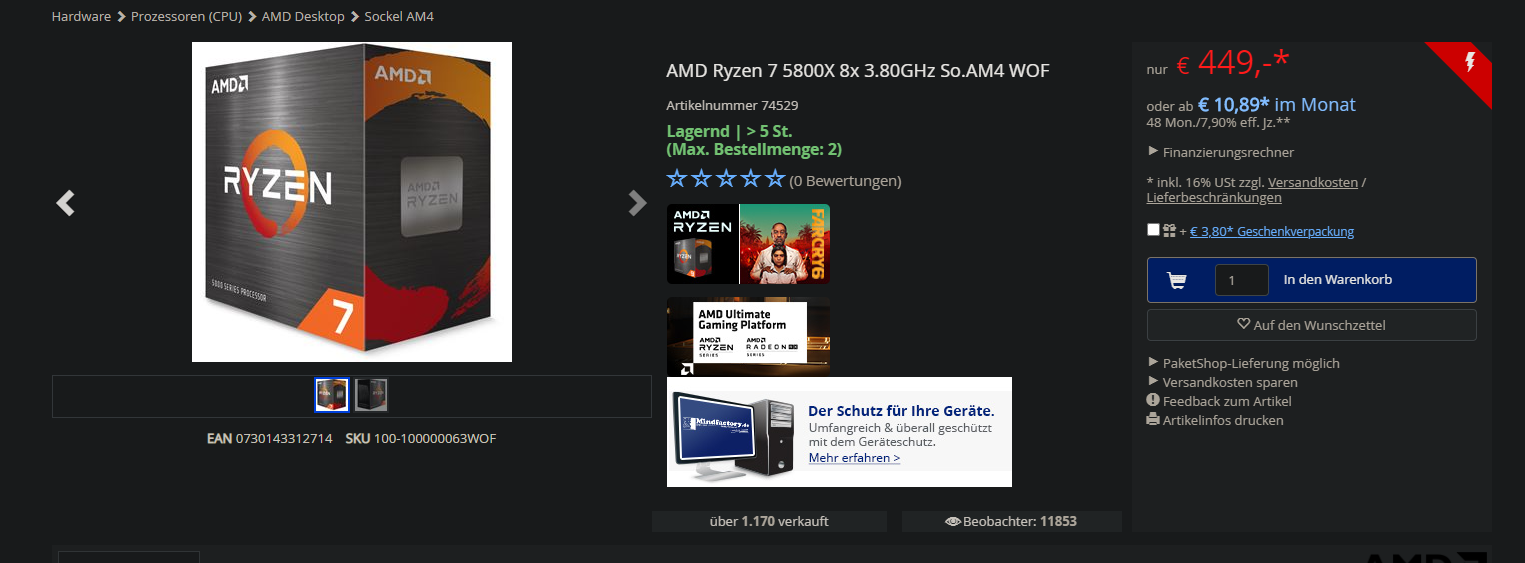Open the Versandkosten link
The width and height of the screenshot is (1525, 563).
[x=1313, y=182]
